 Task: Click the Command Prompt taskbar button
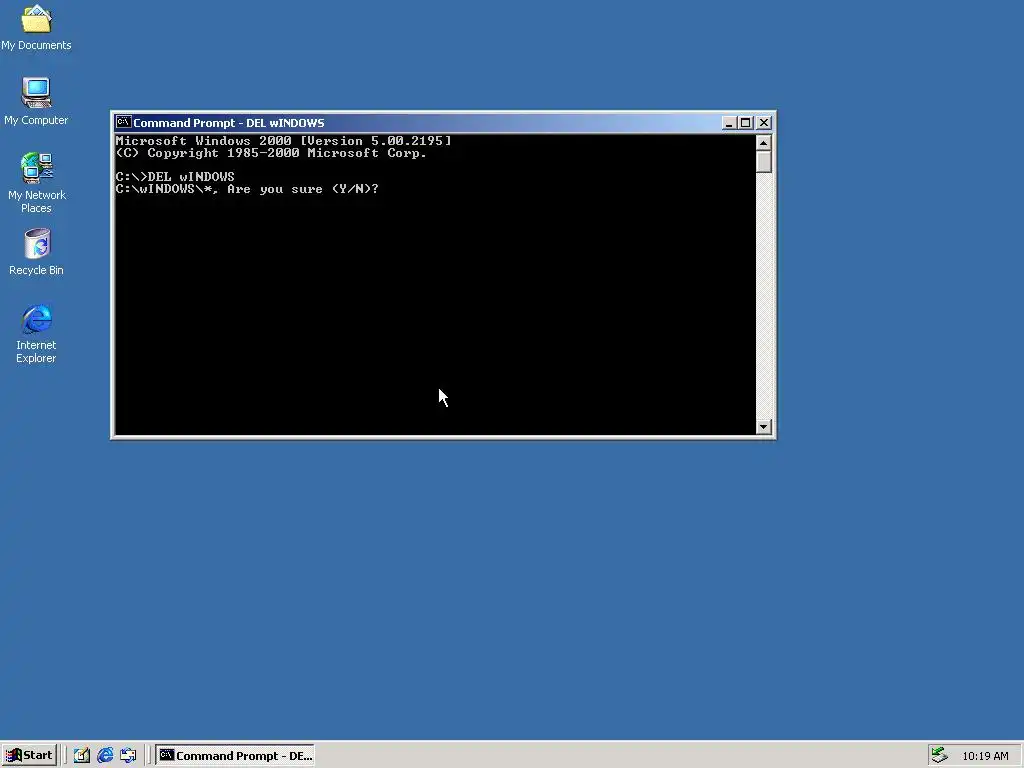pos(235,756)
